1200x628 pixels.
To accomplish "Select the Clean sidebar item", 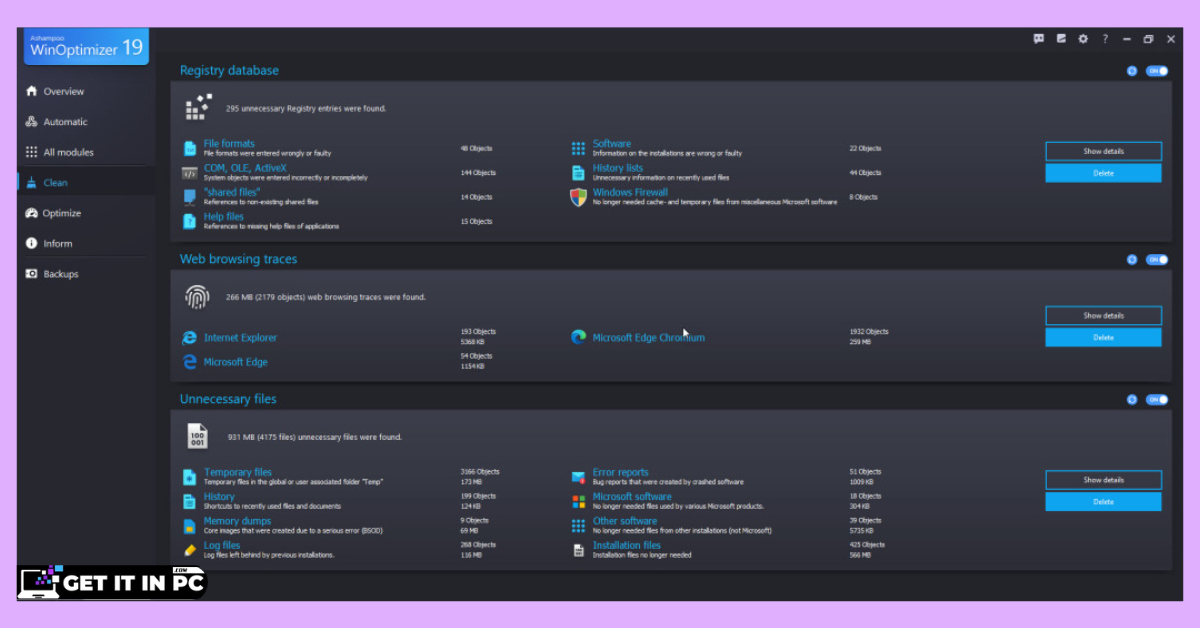I will coord(87,183).
